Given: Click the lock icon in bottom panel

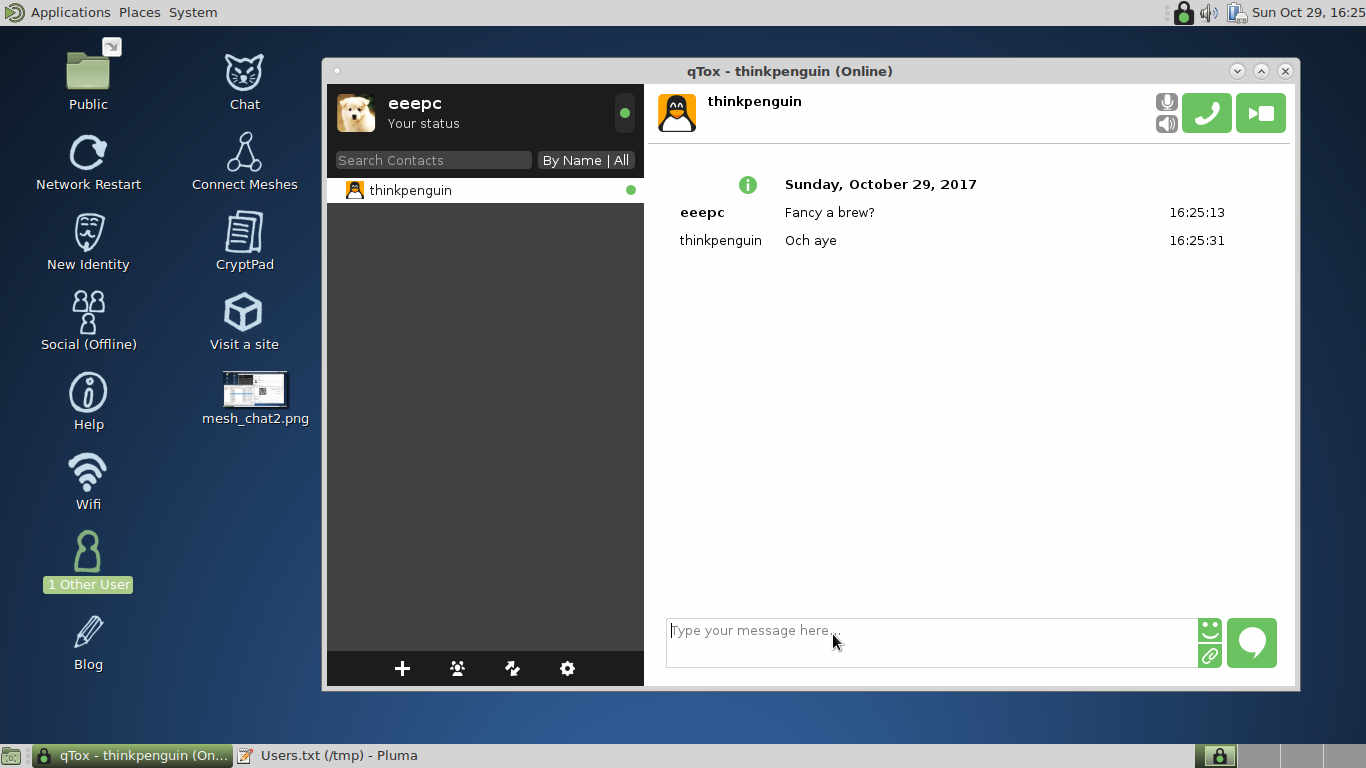Looking at the screenshot, I should (1219, 756).
